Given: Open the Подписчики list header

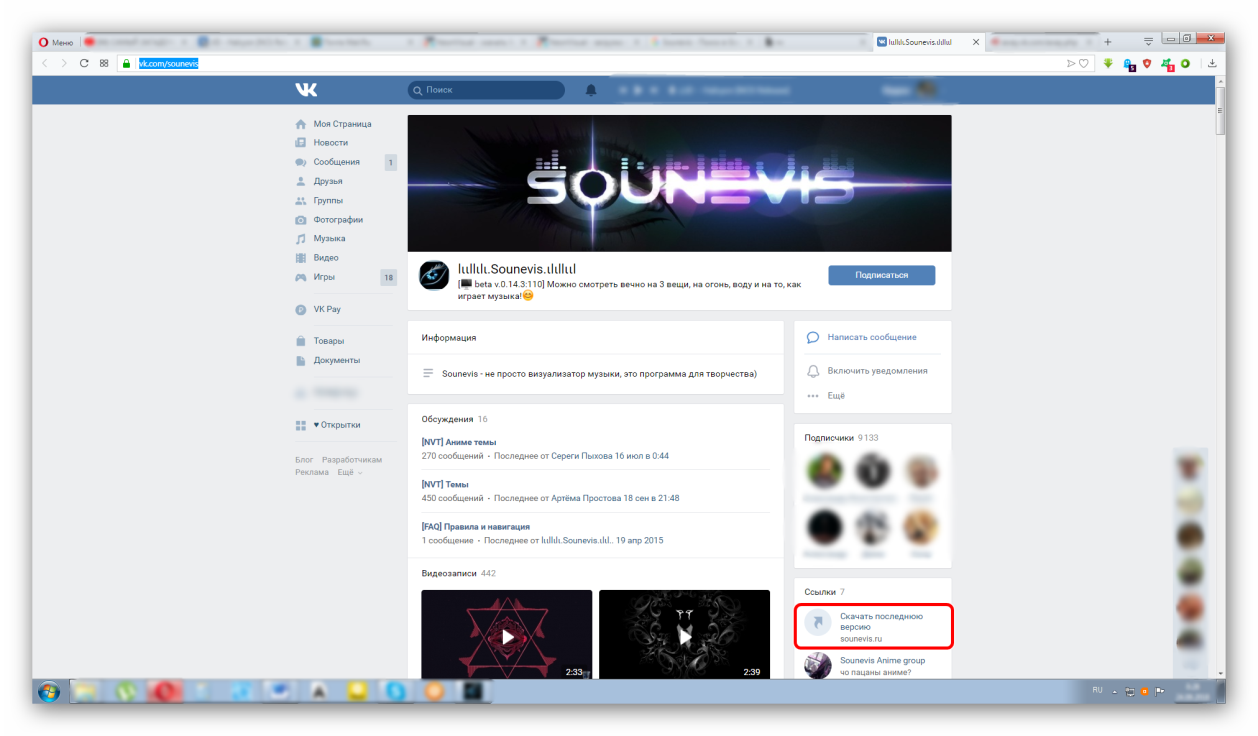Looking at the screenshot, I should pos(829,437).
